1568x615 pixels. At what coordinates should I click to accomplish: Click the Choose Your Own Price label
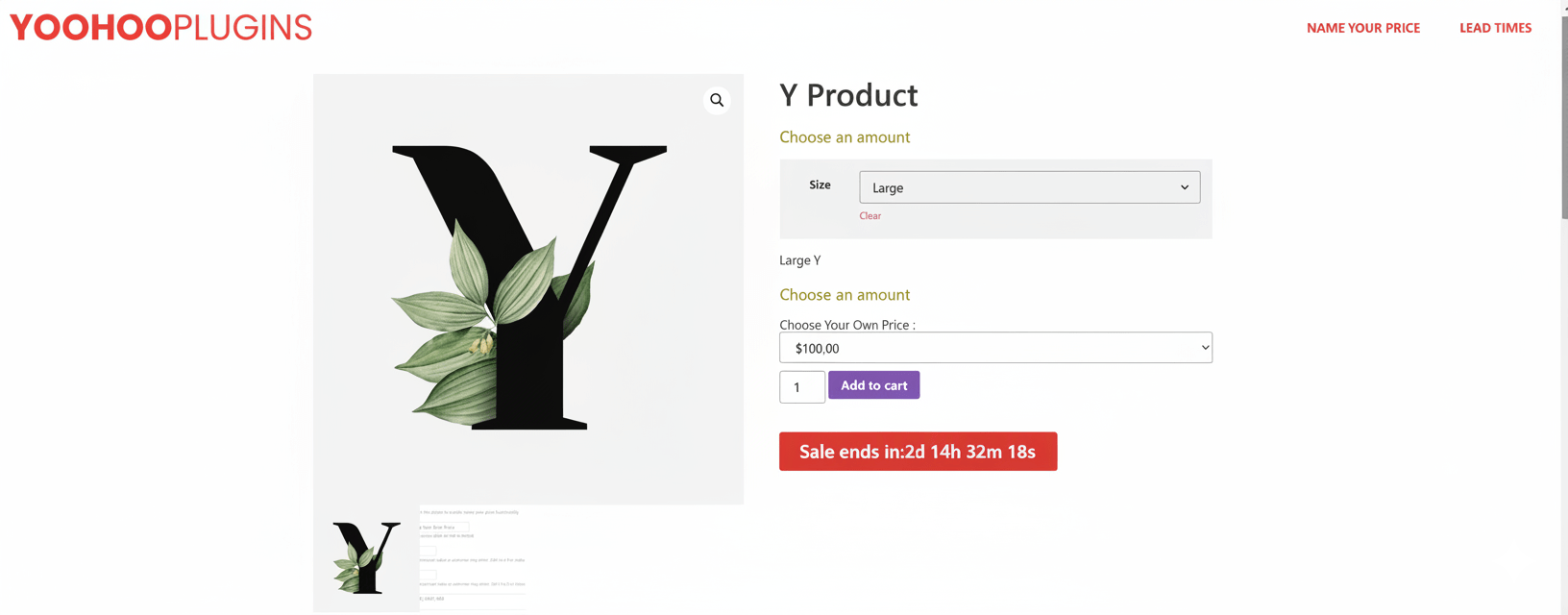click(845, 325)
